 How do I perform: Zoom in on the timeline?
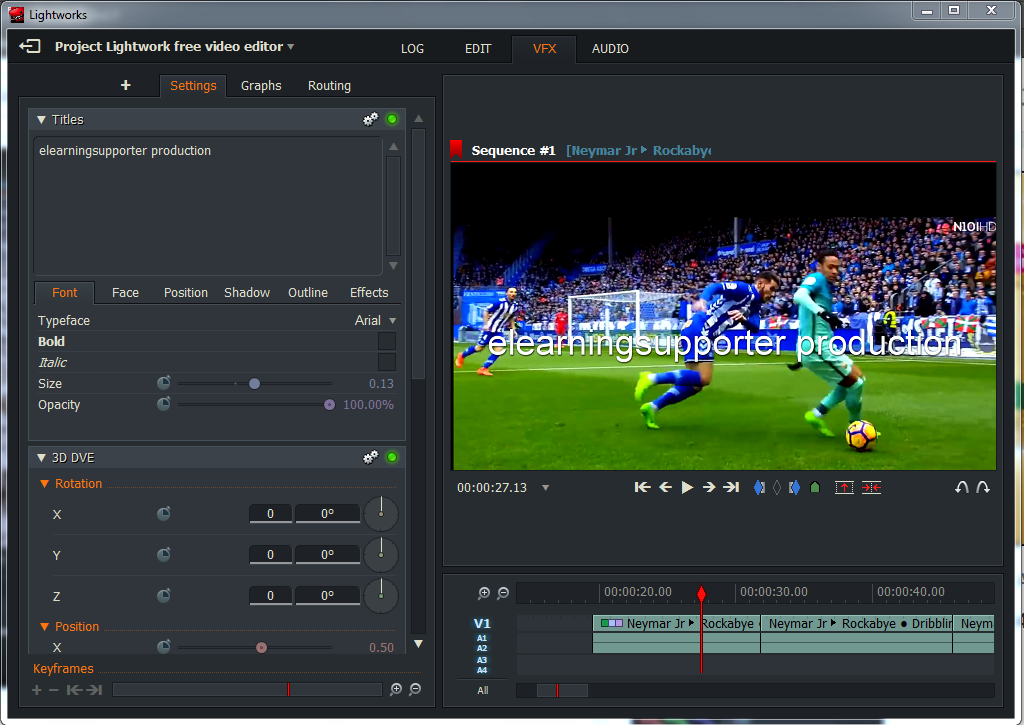pos(484,593)
